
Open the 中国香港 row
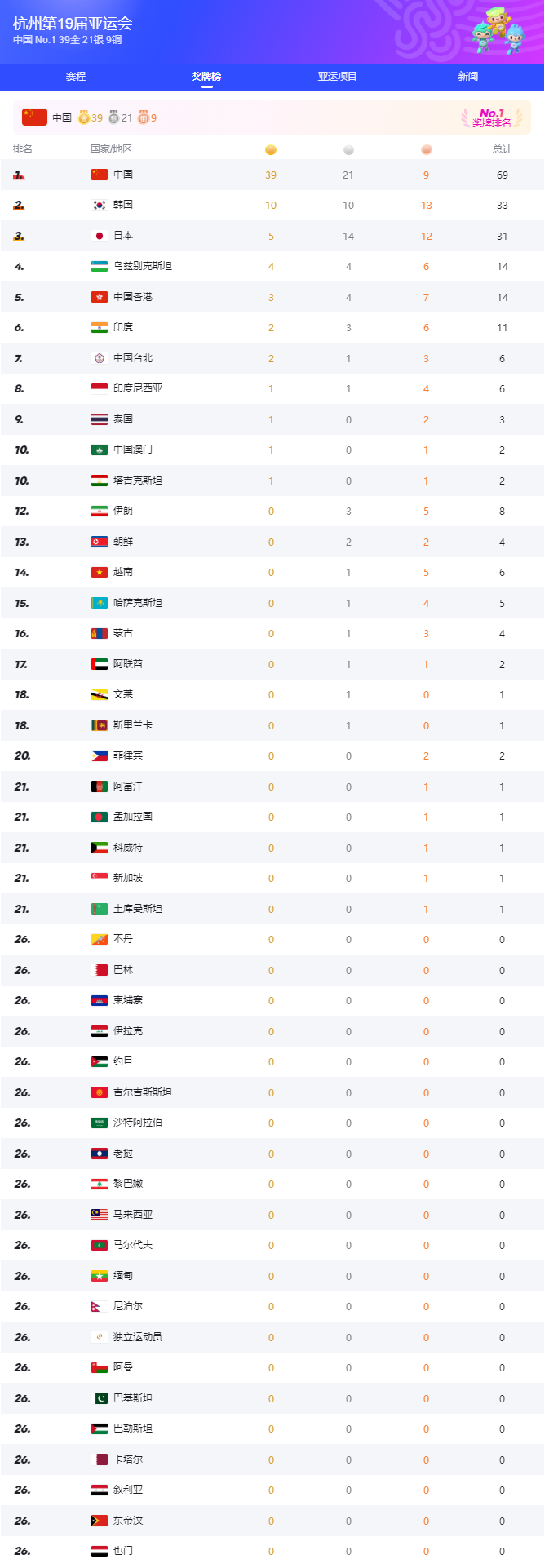(x=133, y=297)
